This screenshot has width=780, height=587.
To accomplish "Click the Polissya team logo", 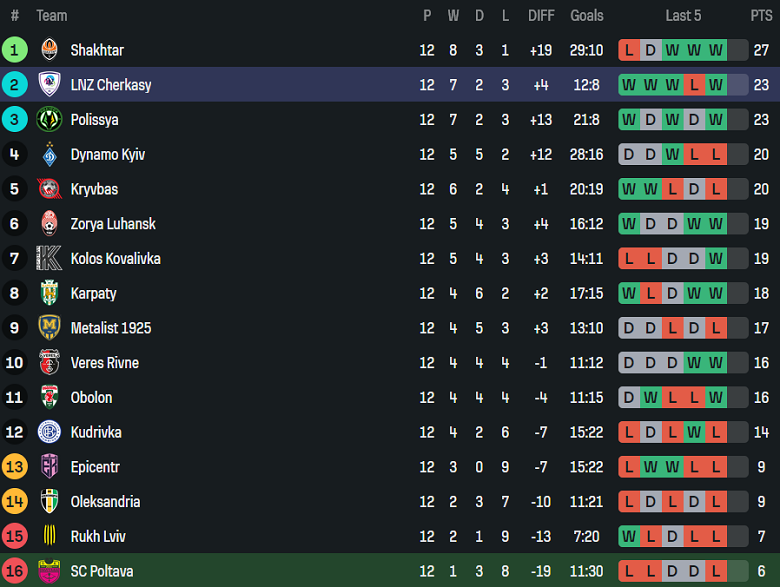I will click(x=49, y=120).
